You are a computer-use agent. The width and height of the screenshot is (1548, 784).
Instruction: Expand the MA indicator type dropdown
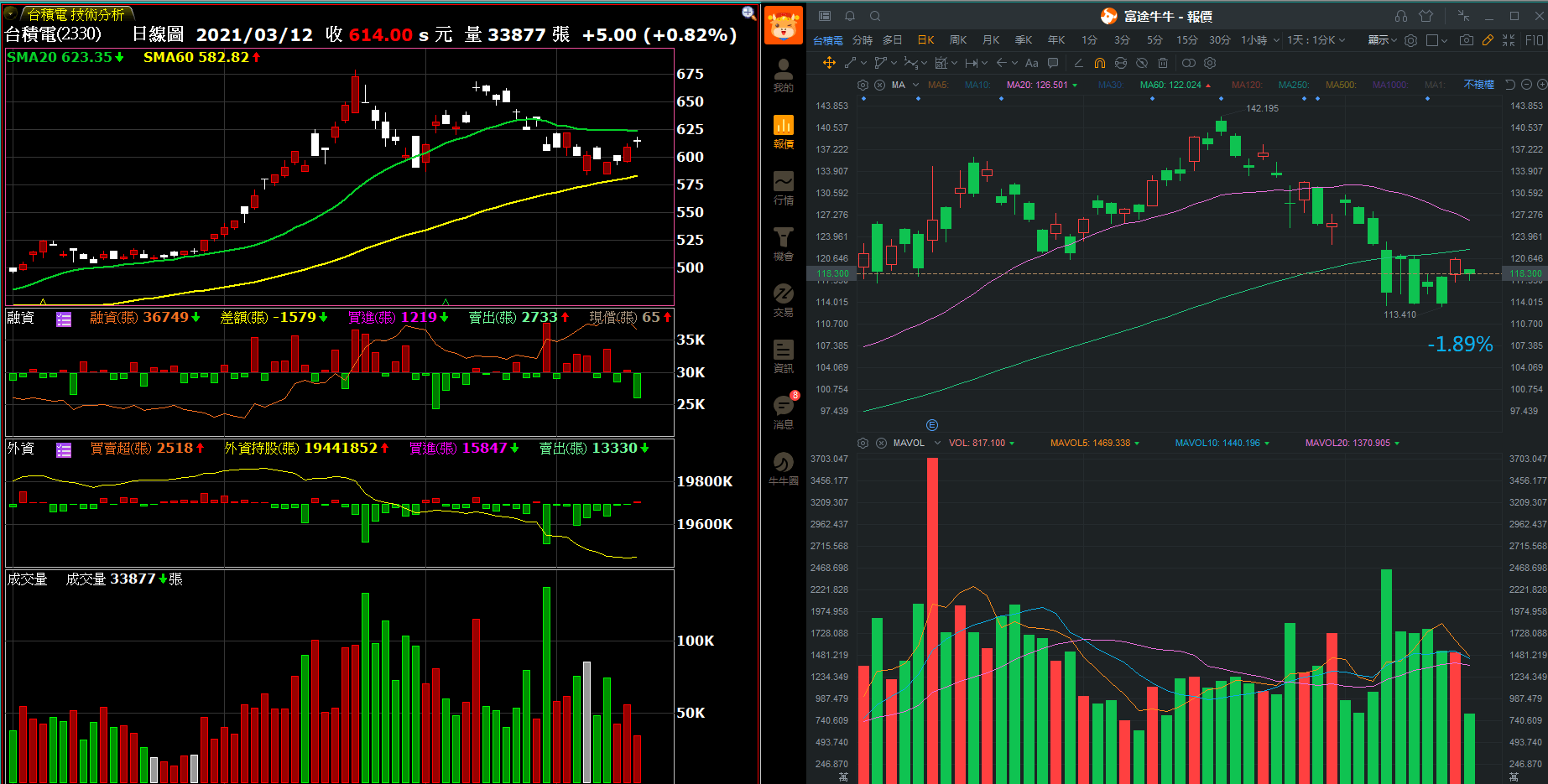pyautogui.click(x=915, y=85)
